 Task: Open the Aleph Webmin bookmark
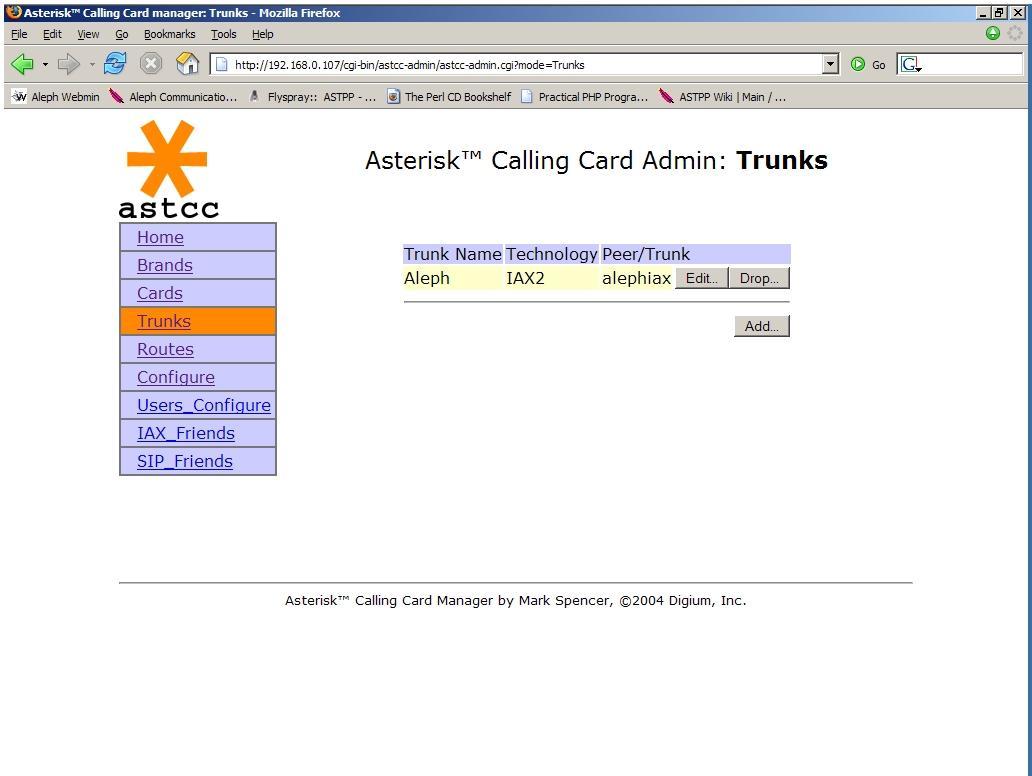56,97
